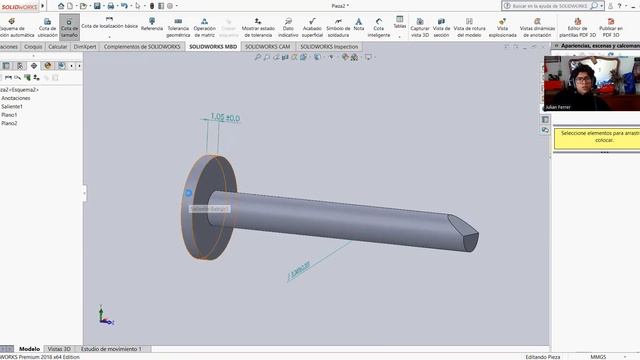Switch to the Croquis tab
The image size is (640, 360).
(x=33, y=47)
